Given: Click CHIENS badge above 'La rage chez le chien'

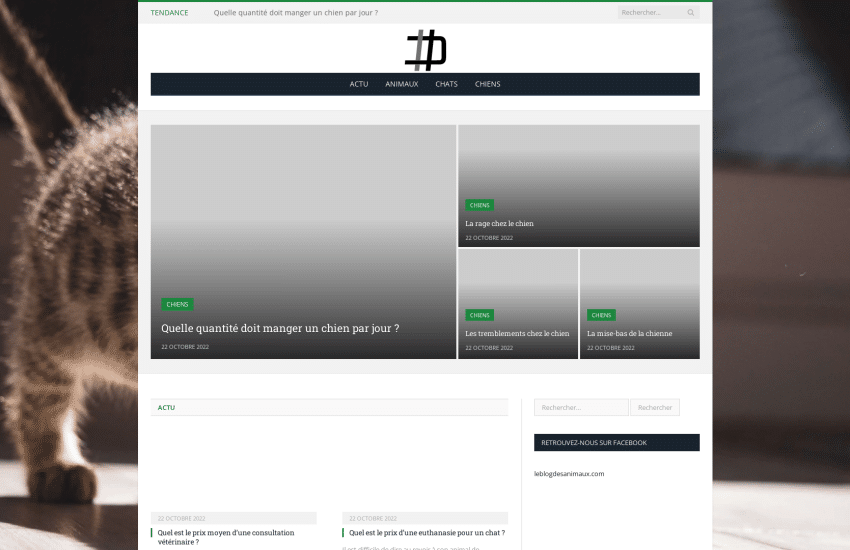Looking at the screenshot, I should tap(479, 205).
